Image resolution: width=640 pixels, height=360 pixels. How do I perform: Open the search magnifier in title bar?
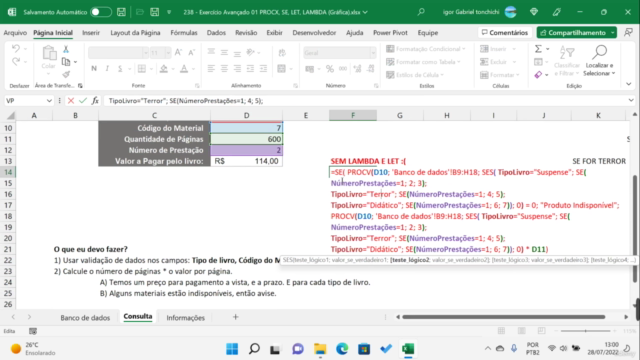click(x=421, y=12)
